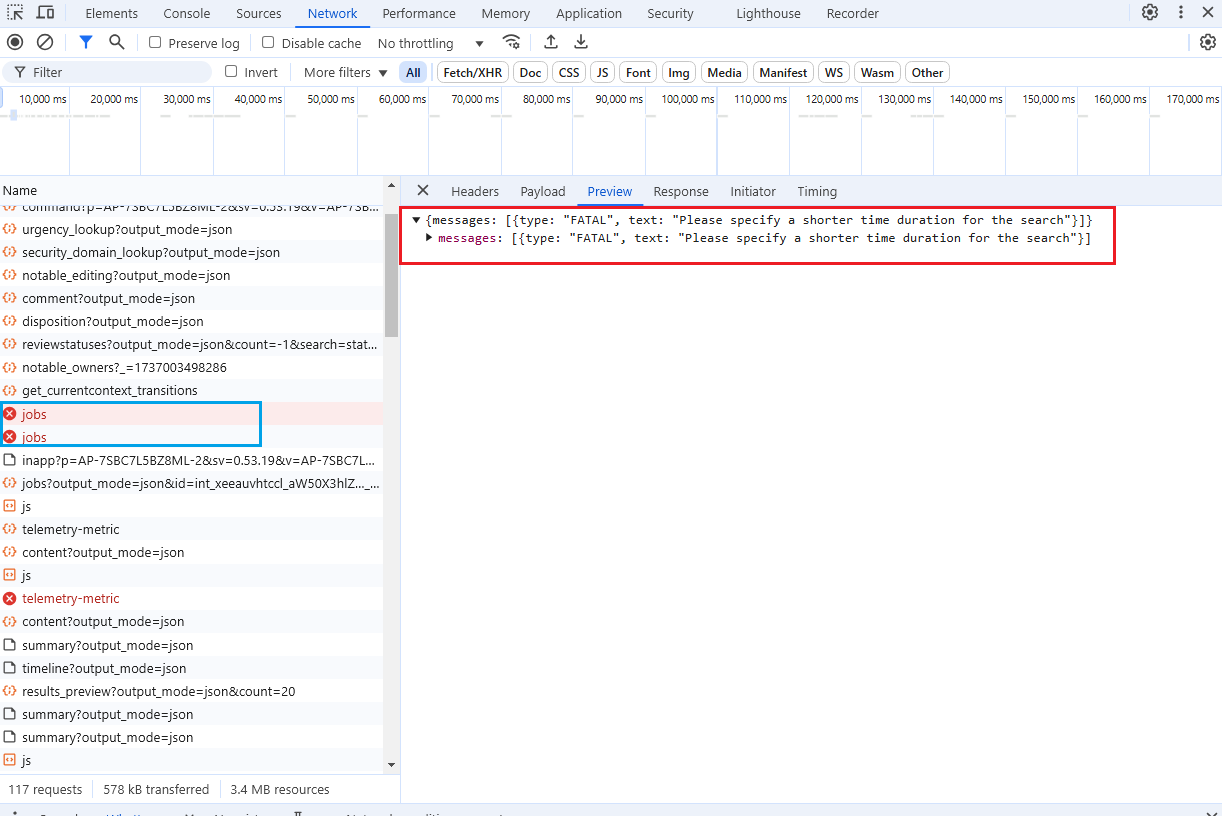The height and width of the screenshot is (816, 1222).
Task: Enable the Preserve log checkbox
Action: [x=155, y=43]
